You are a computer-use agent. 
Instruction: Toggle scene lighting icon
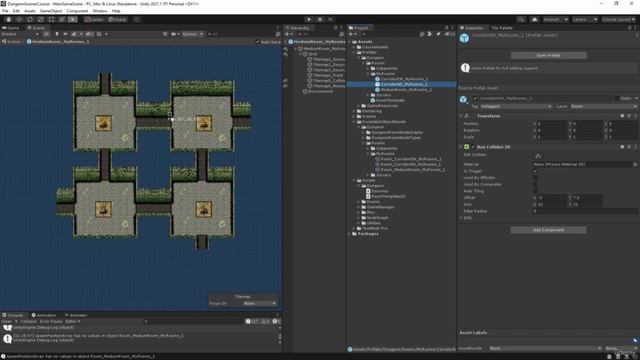tap(57, 34)
